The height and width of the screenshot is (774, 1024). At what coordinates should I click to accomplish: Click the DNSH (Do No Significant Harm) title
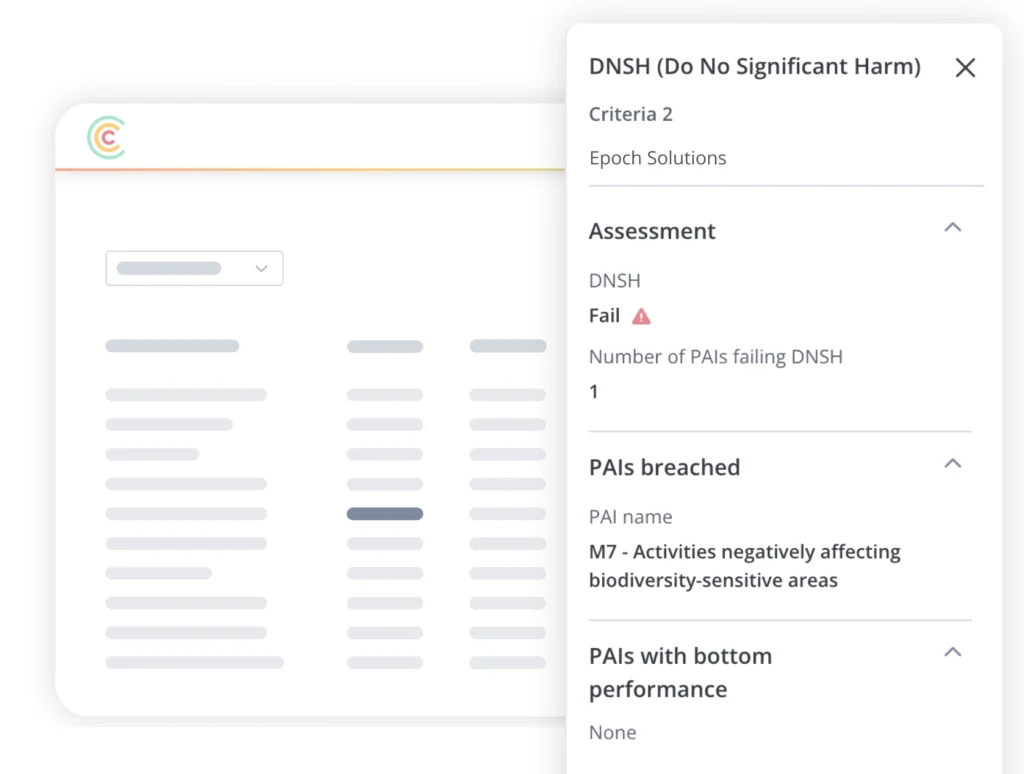(x=754, y=67)
